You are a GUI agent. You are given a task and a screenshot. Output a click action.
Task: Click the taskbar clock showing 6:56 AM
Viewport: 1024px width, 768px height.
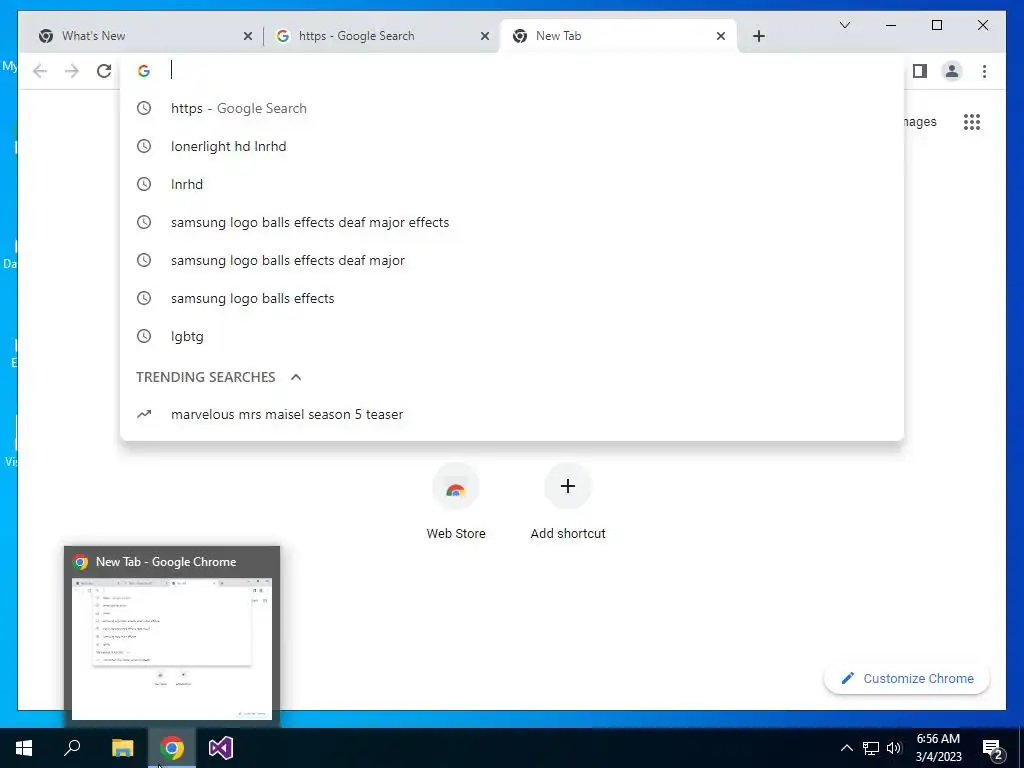(938, 748)
